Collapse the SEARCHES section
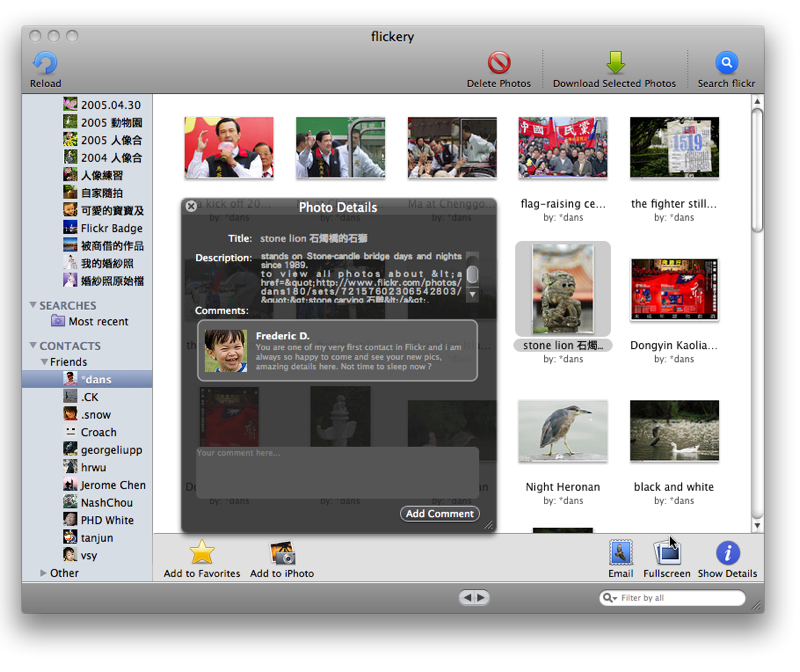The width and height of the screenshot is (800, 672). pyautogui.click(x=33, y=305)
